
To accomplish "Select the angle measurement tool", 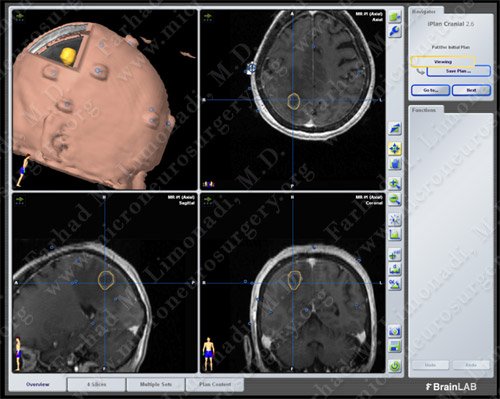I will point(395,284).
